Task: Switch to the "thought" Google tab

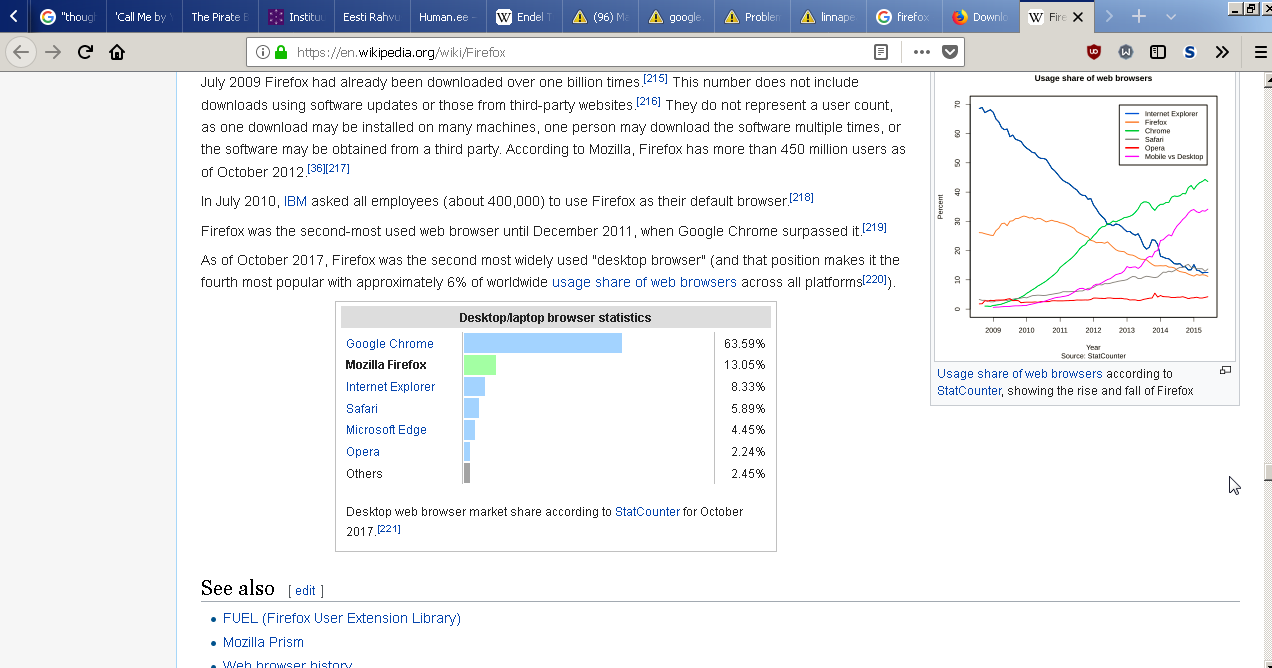Action: [68, 17]
